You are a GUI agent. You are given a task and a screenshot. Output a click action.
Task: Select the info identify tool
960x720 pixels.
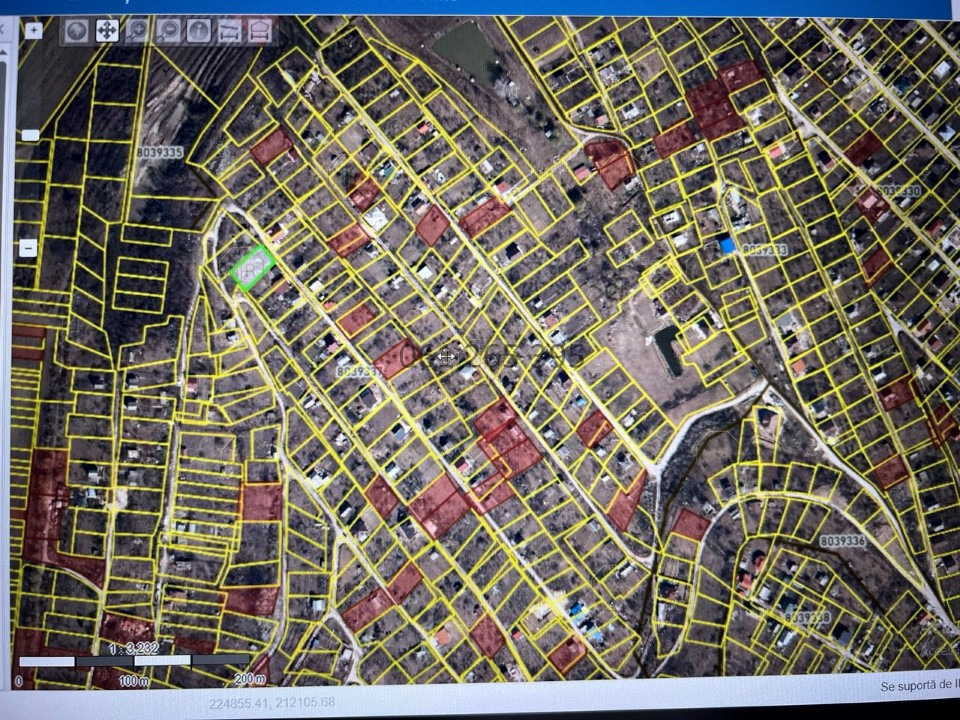point(199,31)
